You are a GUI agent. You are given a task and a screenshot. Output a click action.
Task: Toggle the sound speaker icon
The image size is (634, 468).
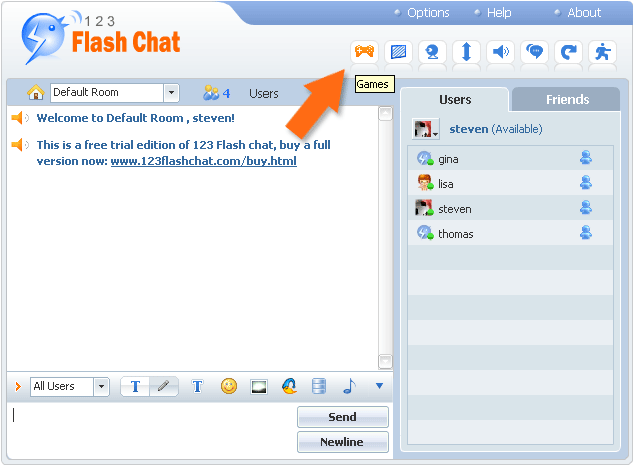coord(501,52)
